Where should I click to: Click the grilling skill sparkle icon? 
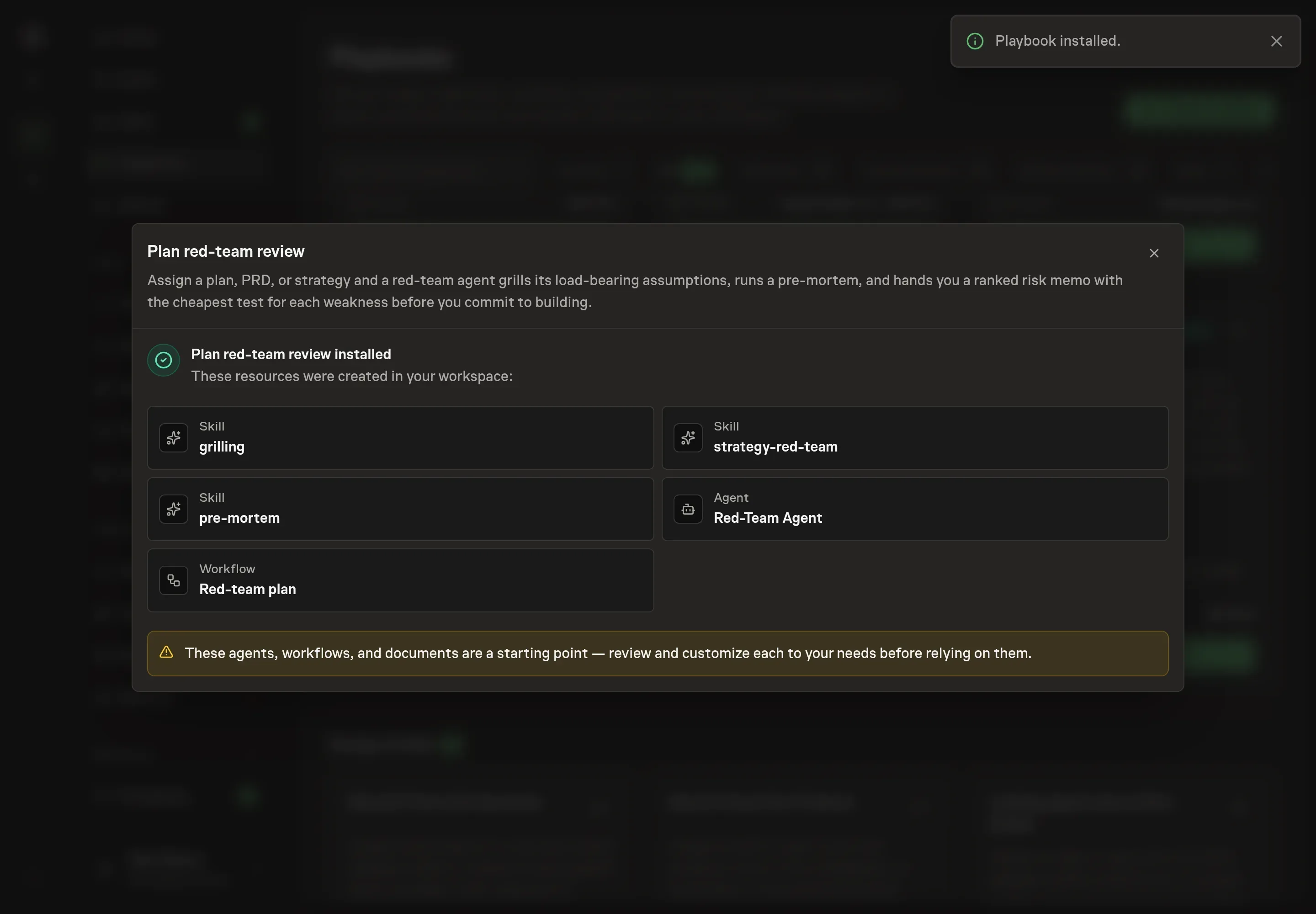point(174,438)
